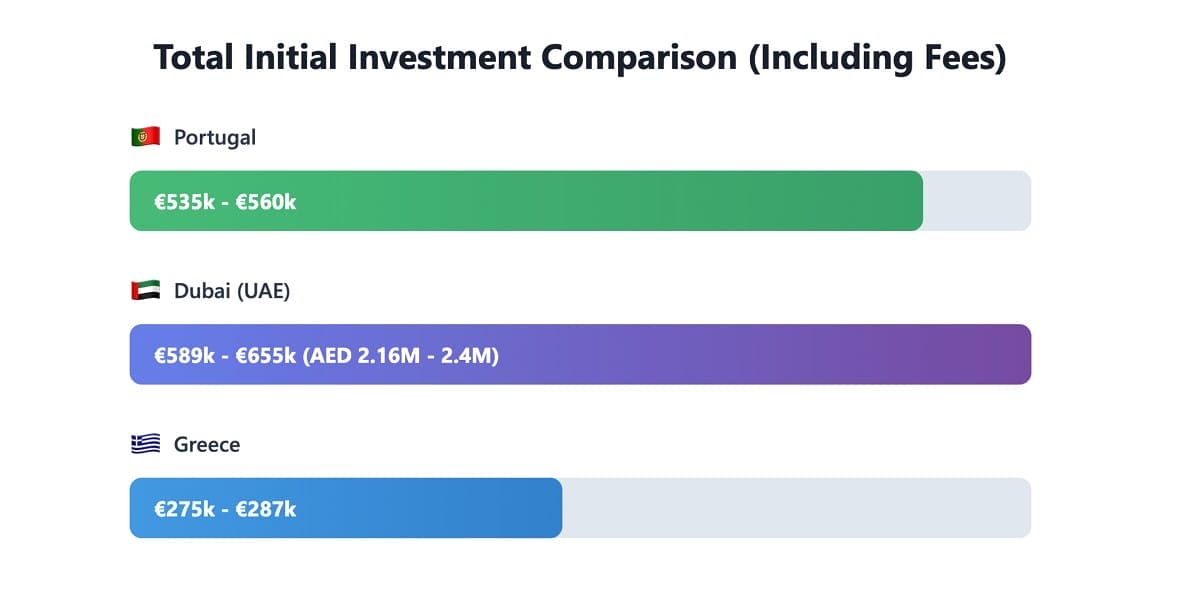The image size is (1200, 600).
Task: Click the empty gray part of Portugal's bar
Action: pyautogui.click(x=976, y=201)
